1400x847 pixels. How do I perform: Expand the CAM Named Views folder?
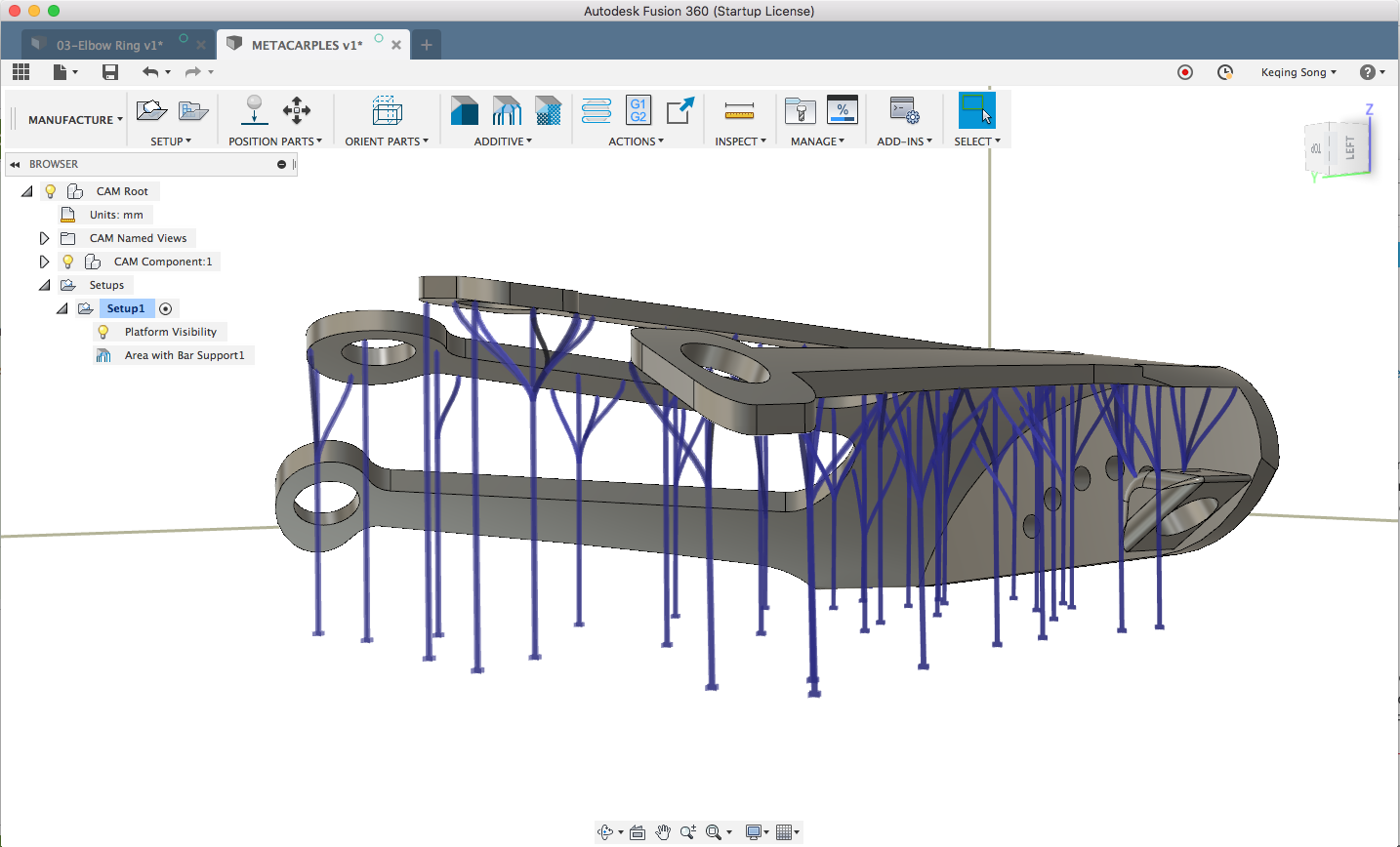click(44, 238)
